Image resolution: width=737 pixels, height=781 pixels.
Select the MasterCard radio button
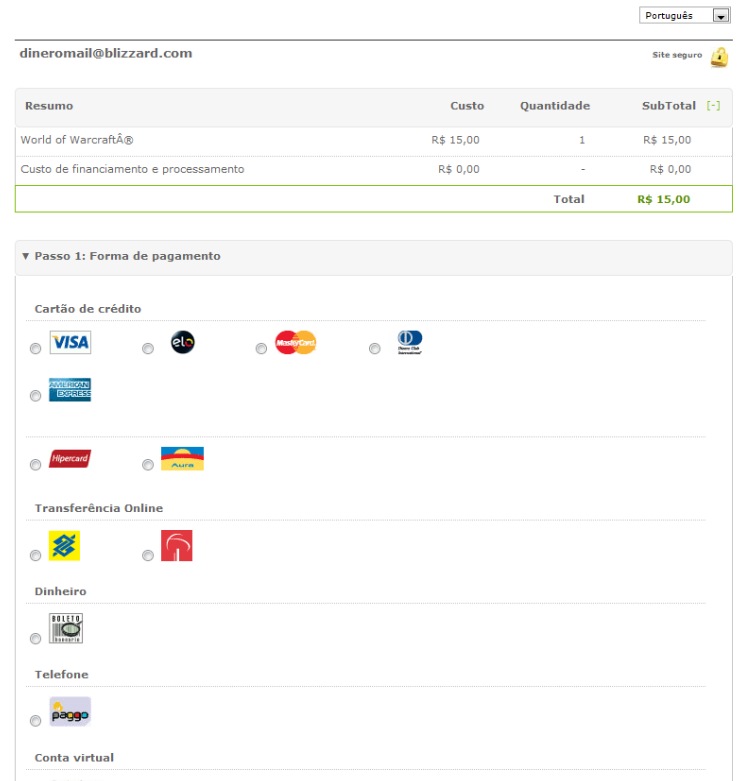[x=261, y=349]
